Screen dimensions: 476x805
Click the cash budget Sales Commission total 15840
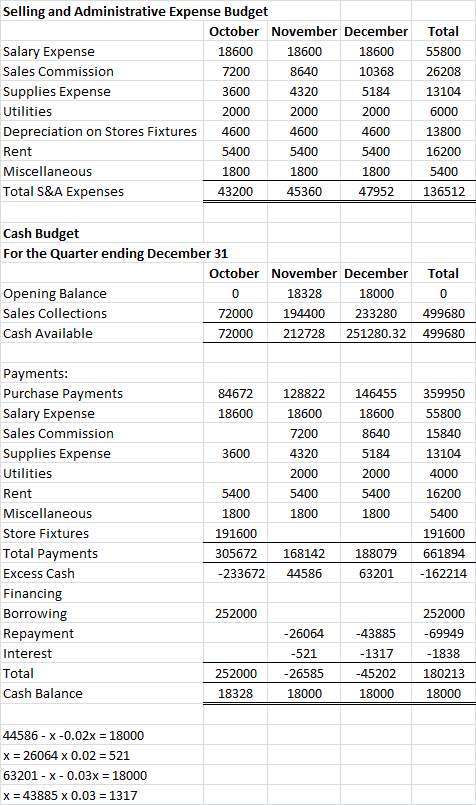(x=443, y=434)
